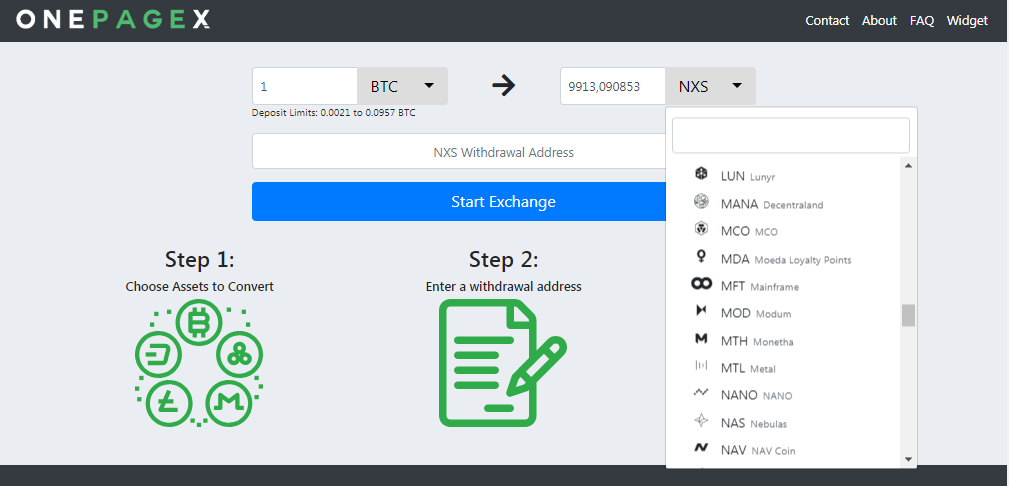The image size is (1009, 486).
Task: Select MTH Monetha from the list
Action: pos(783,341)
